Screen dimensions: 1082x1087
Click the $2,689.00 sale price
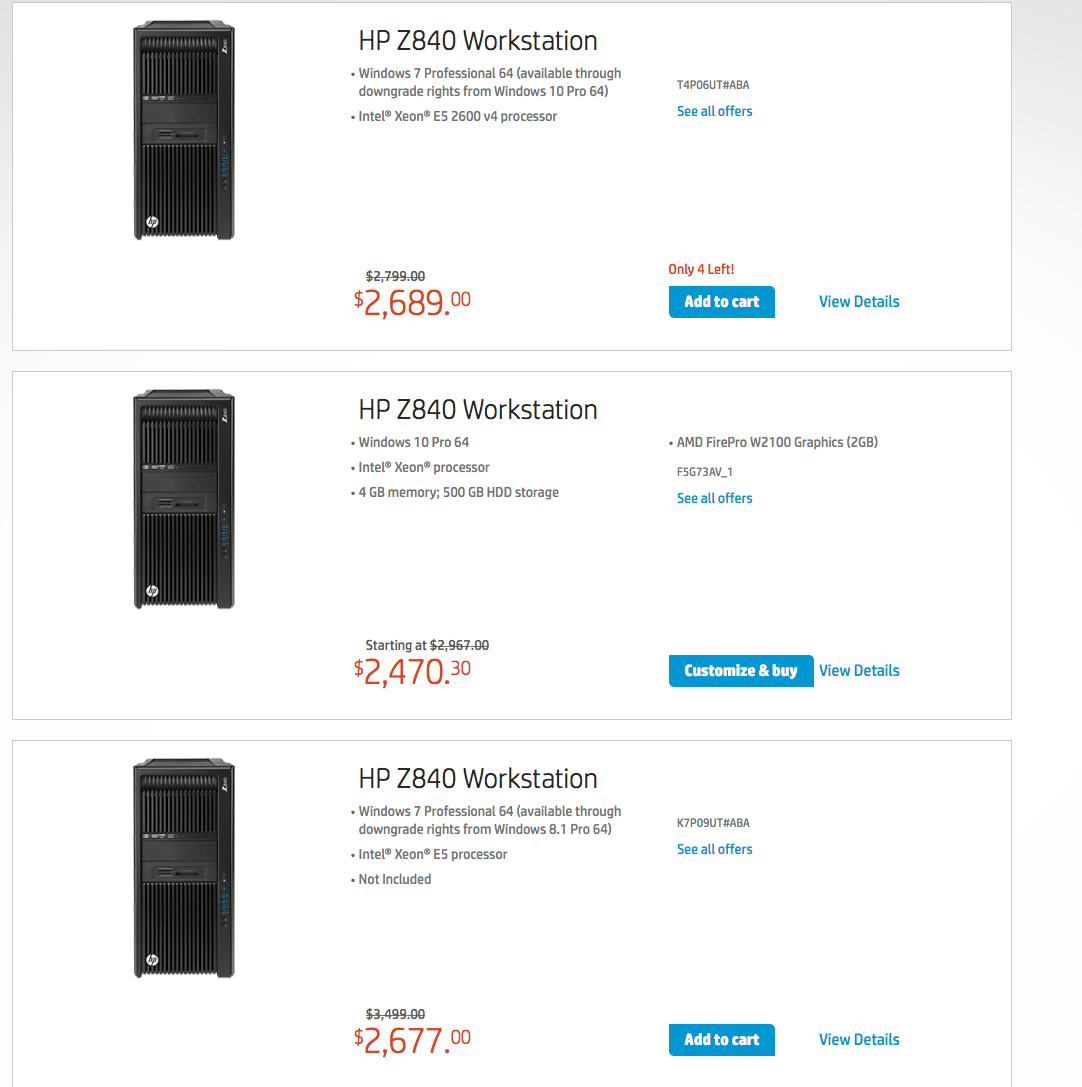(x=412, y=302)
